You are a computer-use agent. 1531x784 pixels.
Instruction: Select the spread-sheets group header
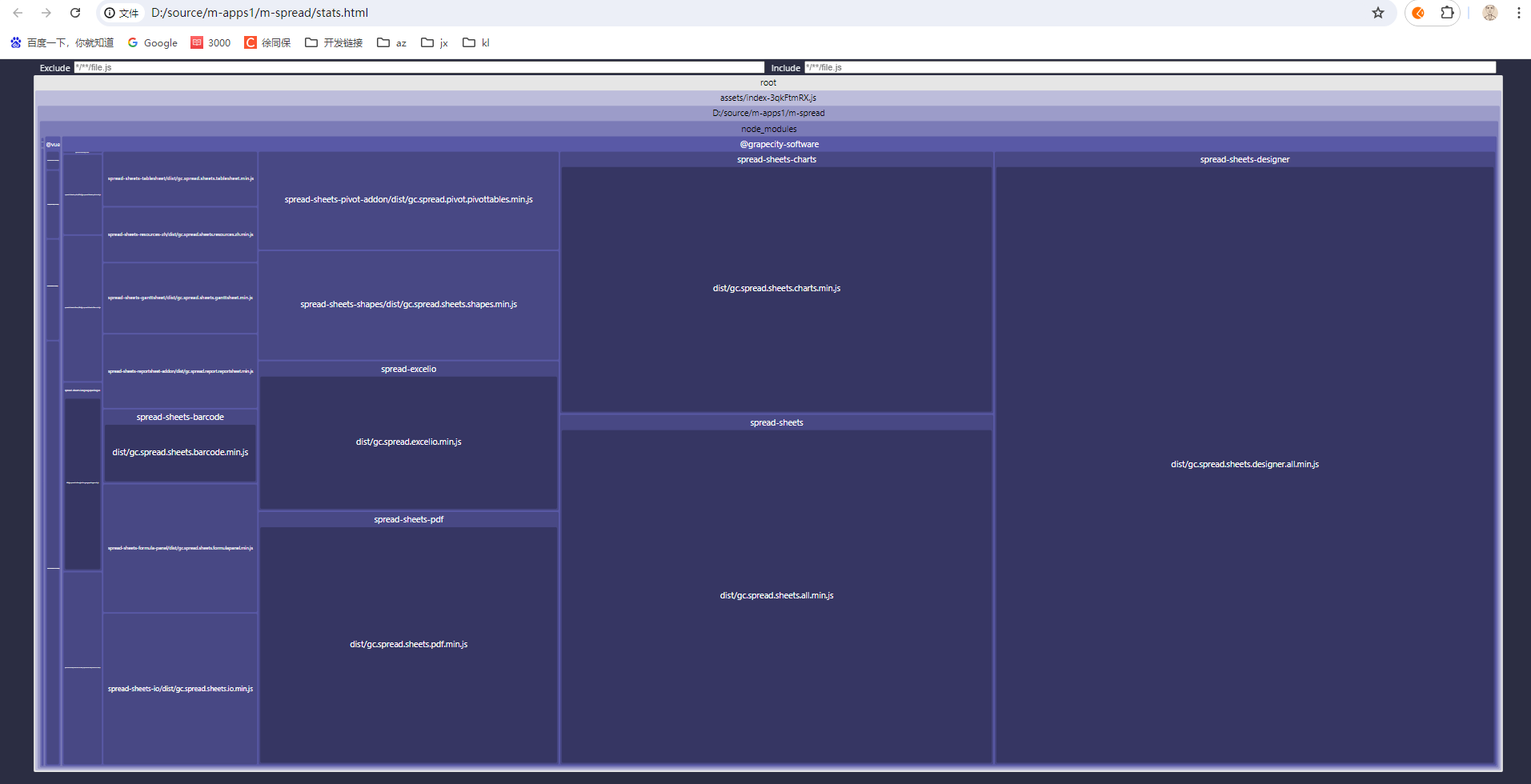[x=776, y=422]
